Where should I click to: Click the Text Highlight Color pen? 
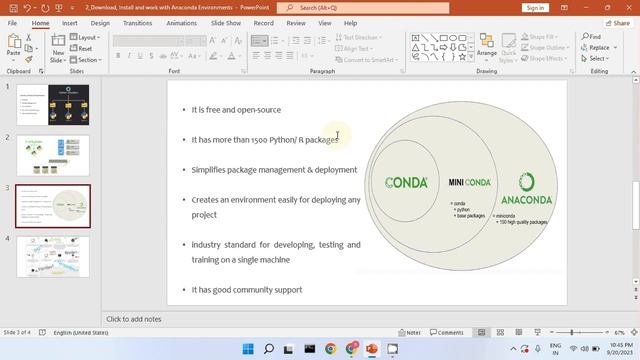213,56
